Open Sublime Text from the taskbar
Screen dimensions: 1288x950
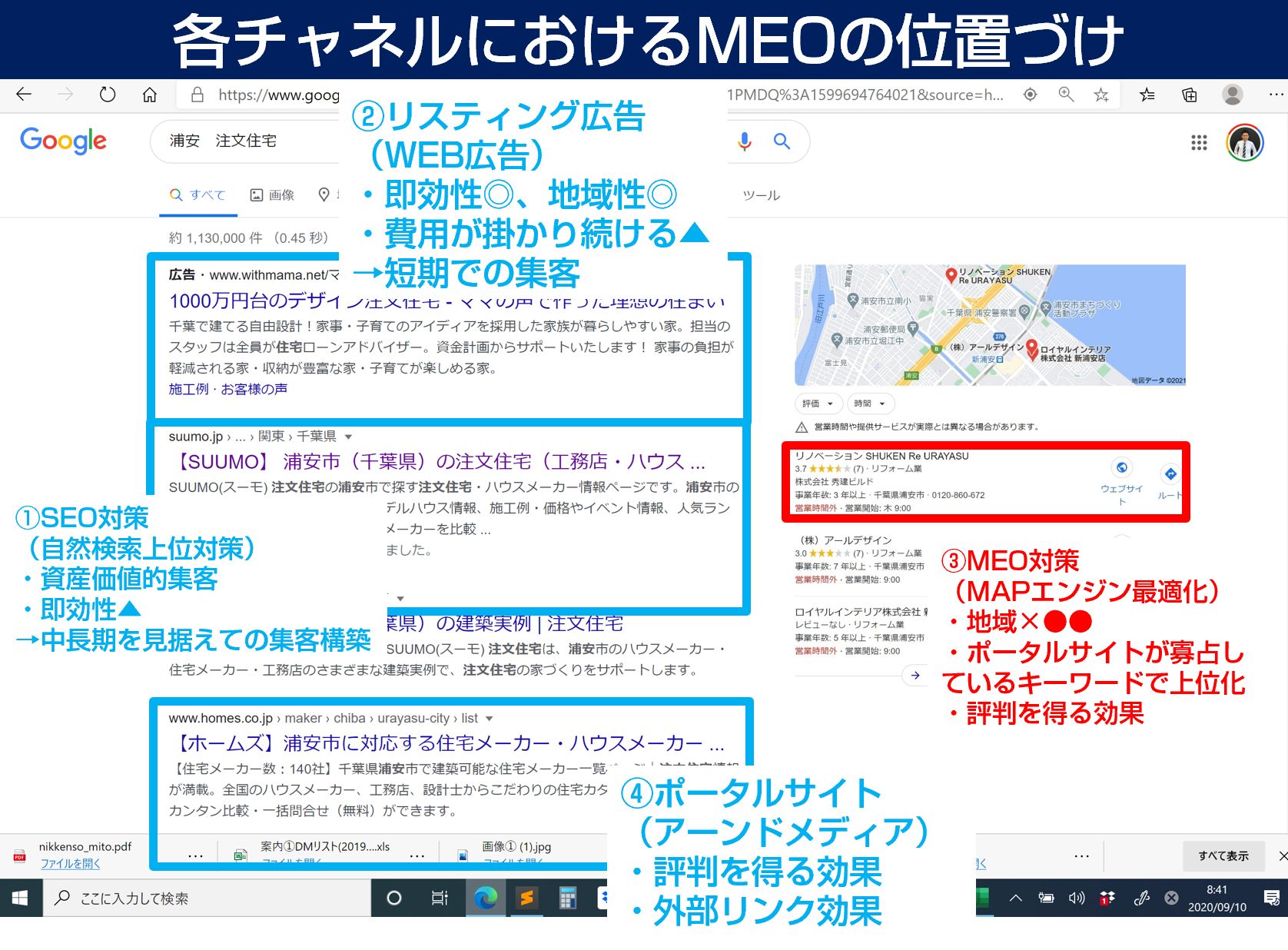(x=526, y=898)
